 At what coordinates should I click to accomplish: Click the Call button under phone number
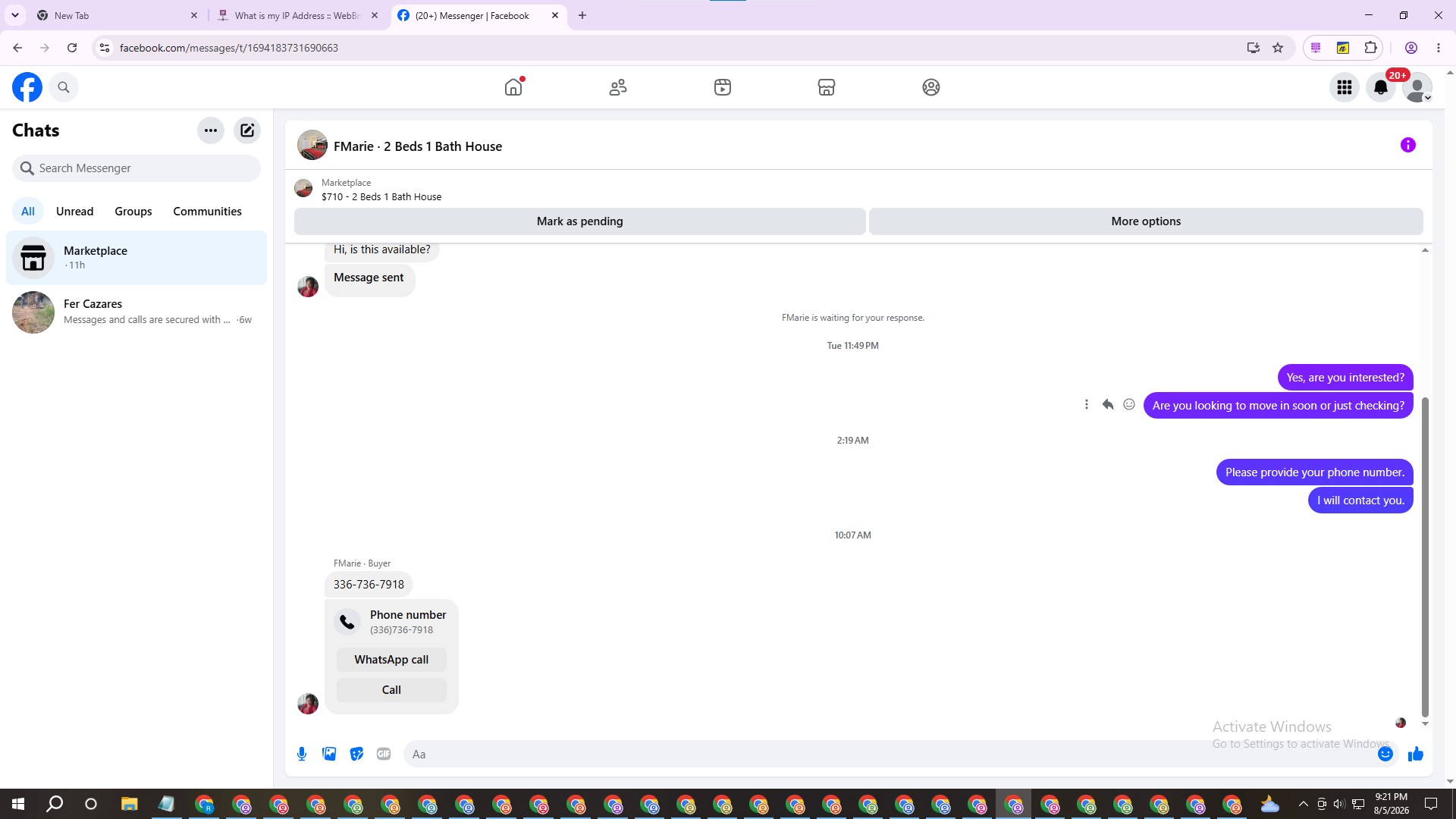tap(391, 690)
